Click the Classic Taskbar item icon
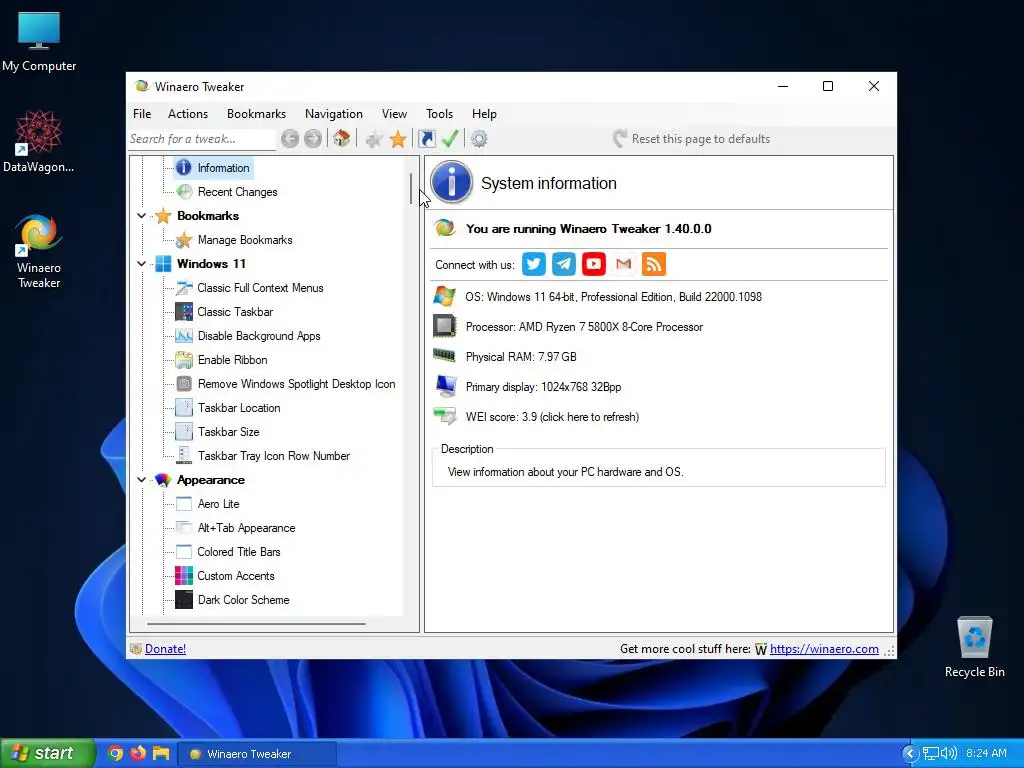This screenshot has width=1024, height=768. pyautogui.click(x=184, y=312)
